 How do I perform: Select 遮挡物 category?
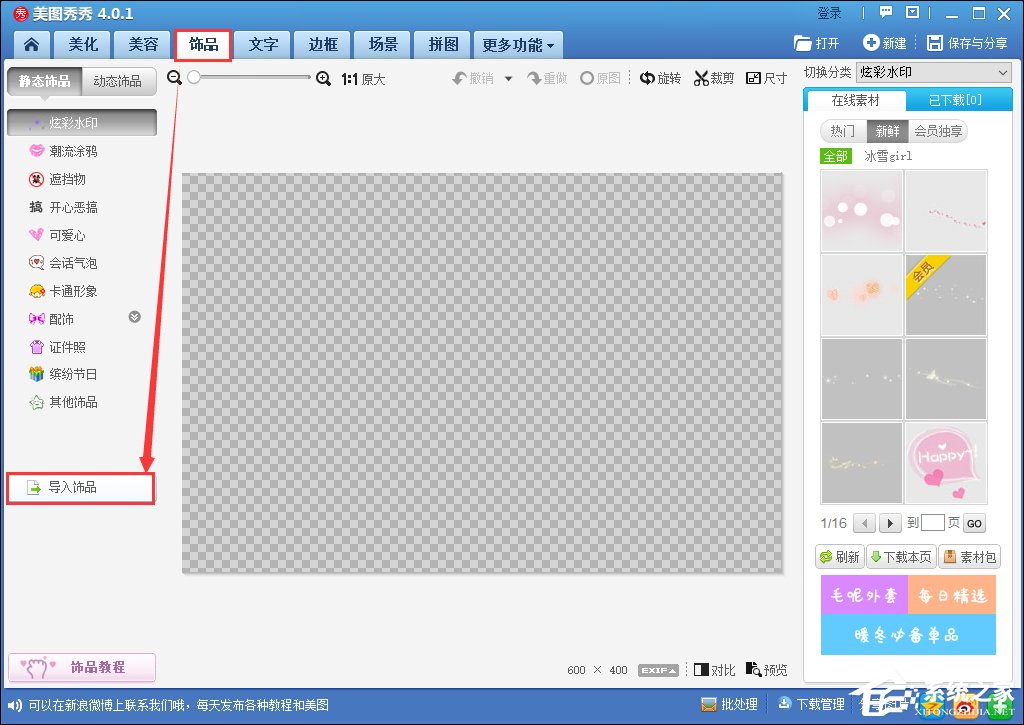click(x=59, y=180)
